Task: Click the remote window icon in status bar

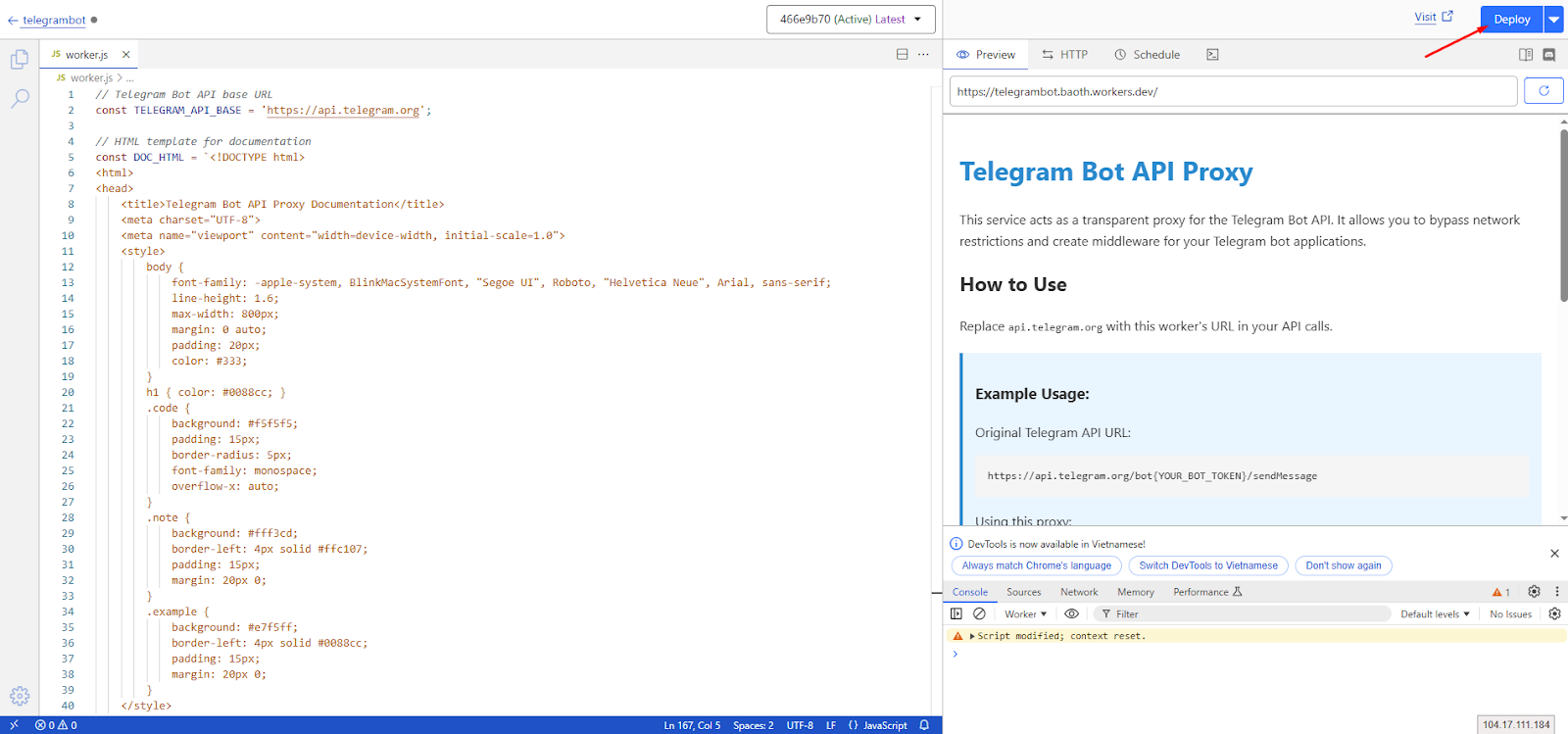Action: 14,725
